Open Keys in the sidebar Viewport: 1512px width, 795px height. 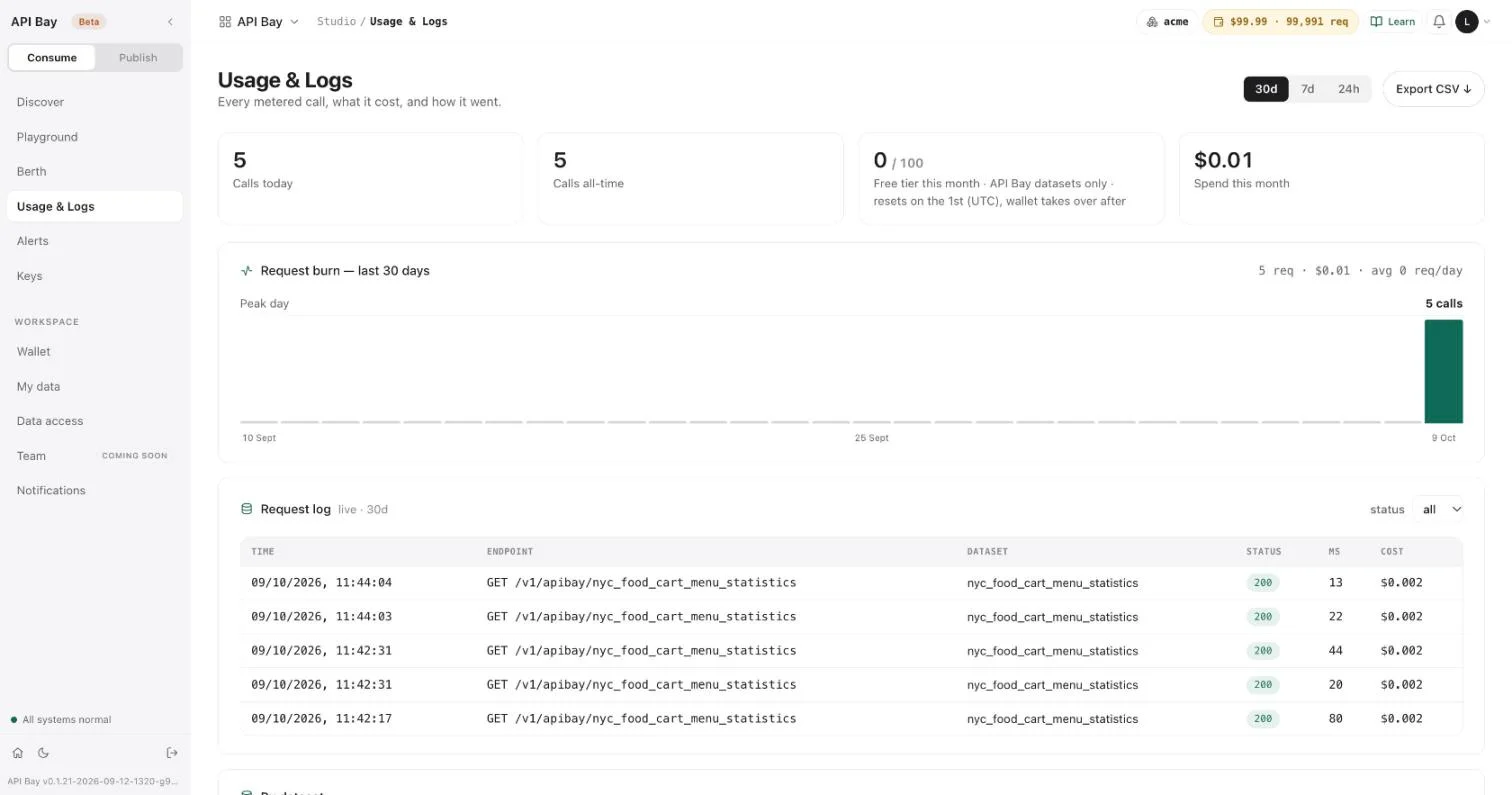(94, 276)
